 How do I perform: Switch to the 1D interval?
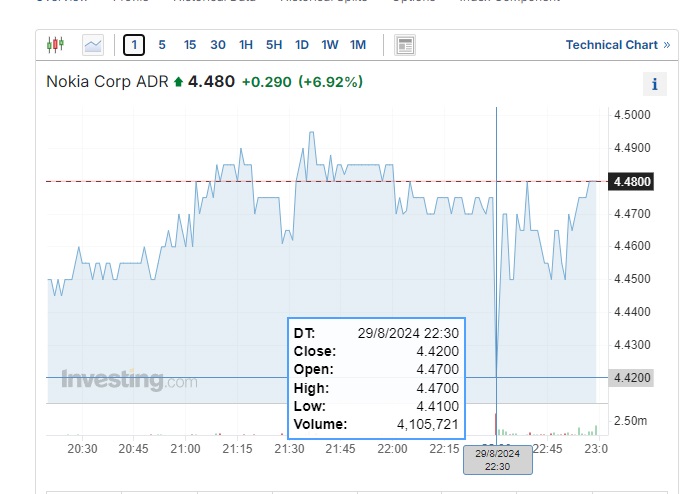click(302, 45)
